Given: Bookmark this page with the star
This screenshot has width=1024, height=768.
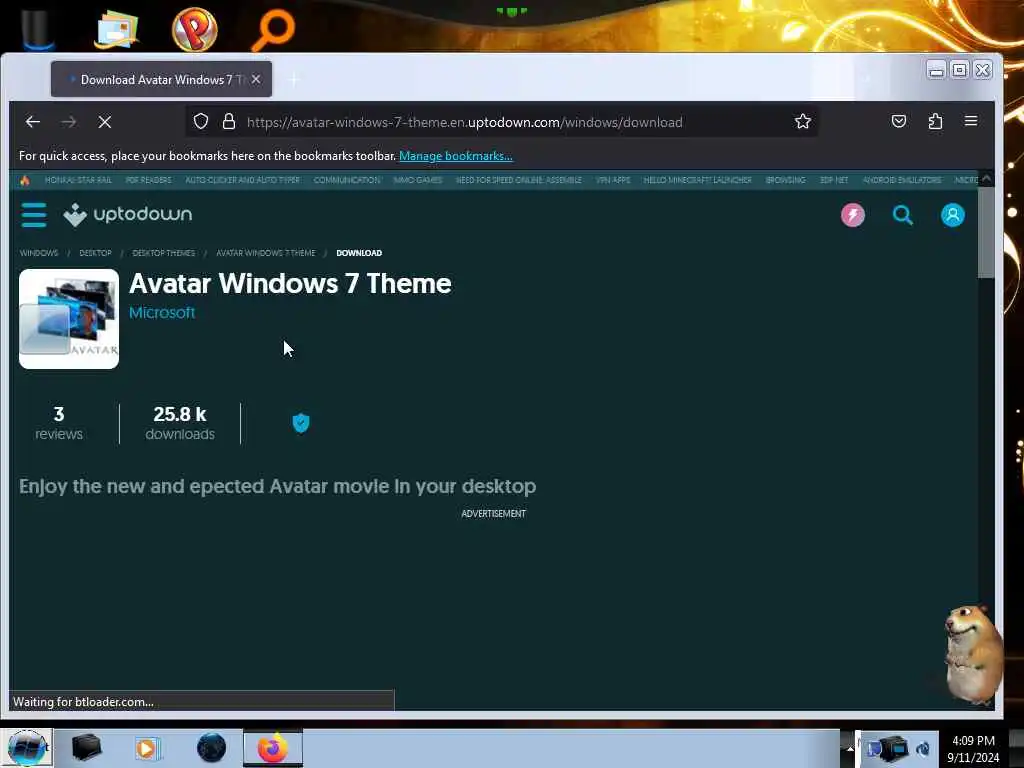Looking at the screenshot, I should pyautogui.click(x=803, y=121).
